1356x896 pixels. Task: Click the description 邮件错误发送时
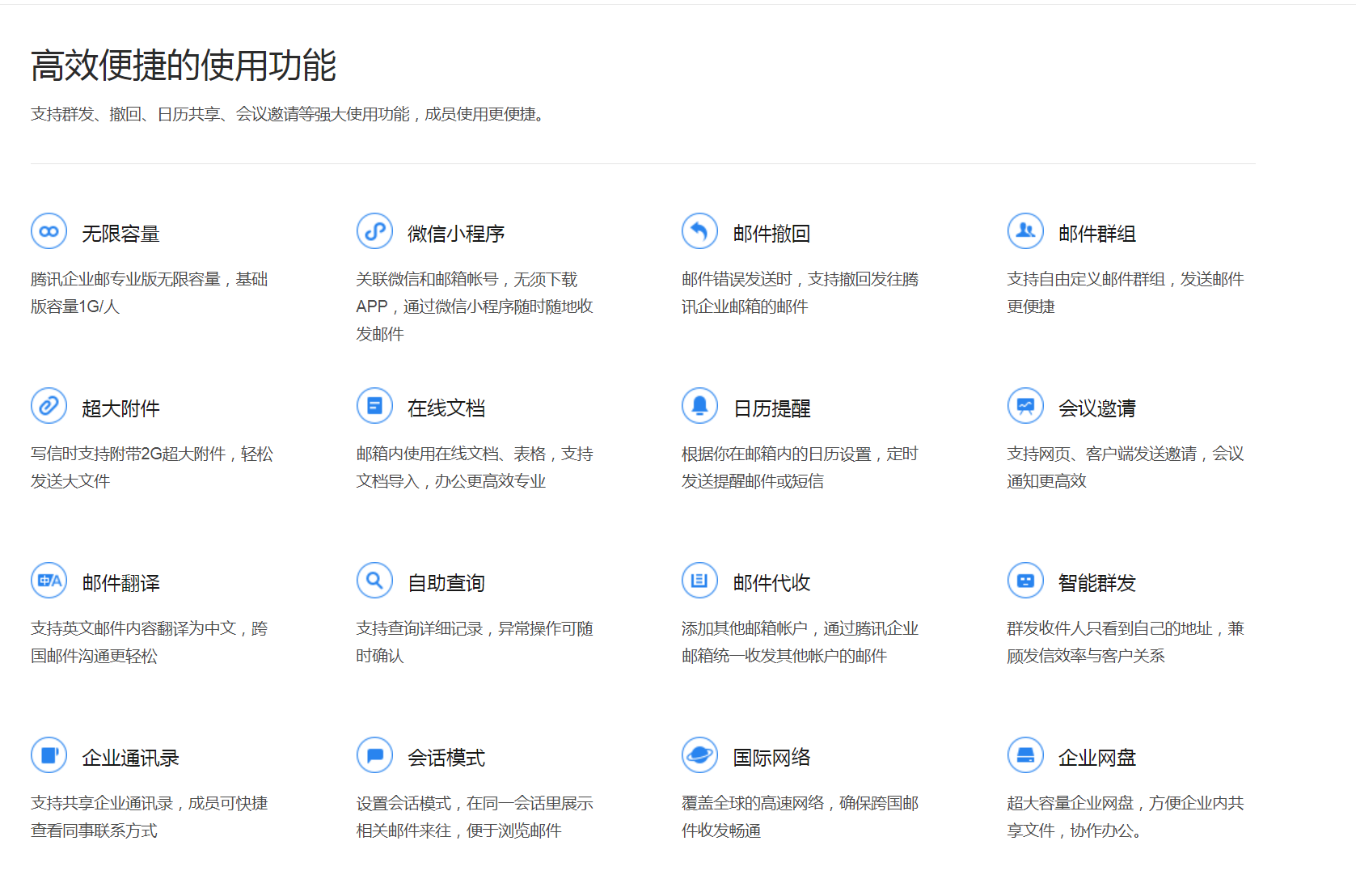pyautogui.click(x=801, y=293)
